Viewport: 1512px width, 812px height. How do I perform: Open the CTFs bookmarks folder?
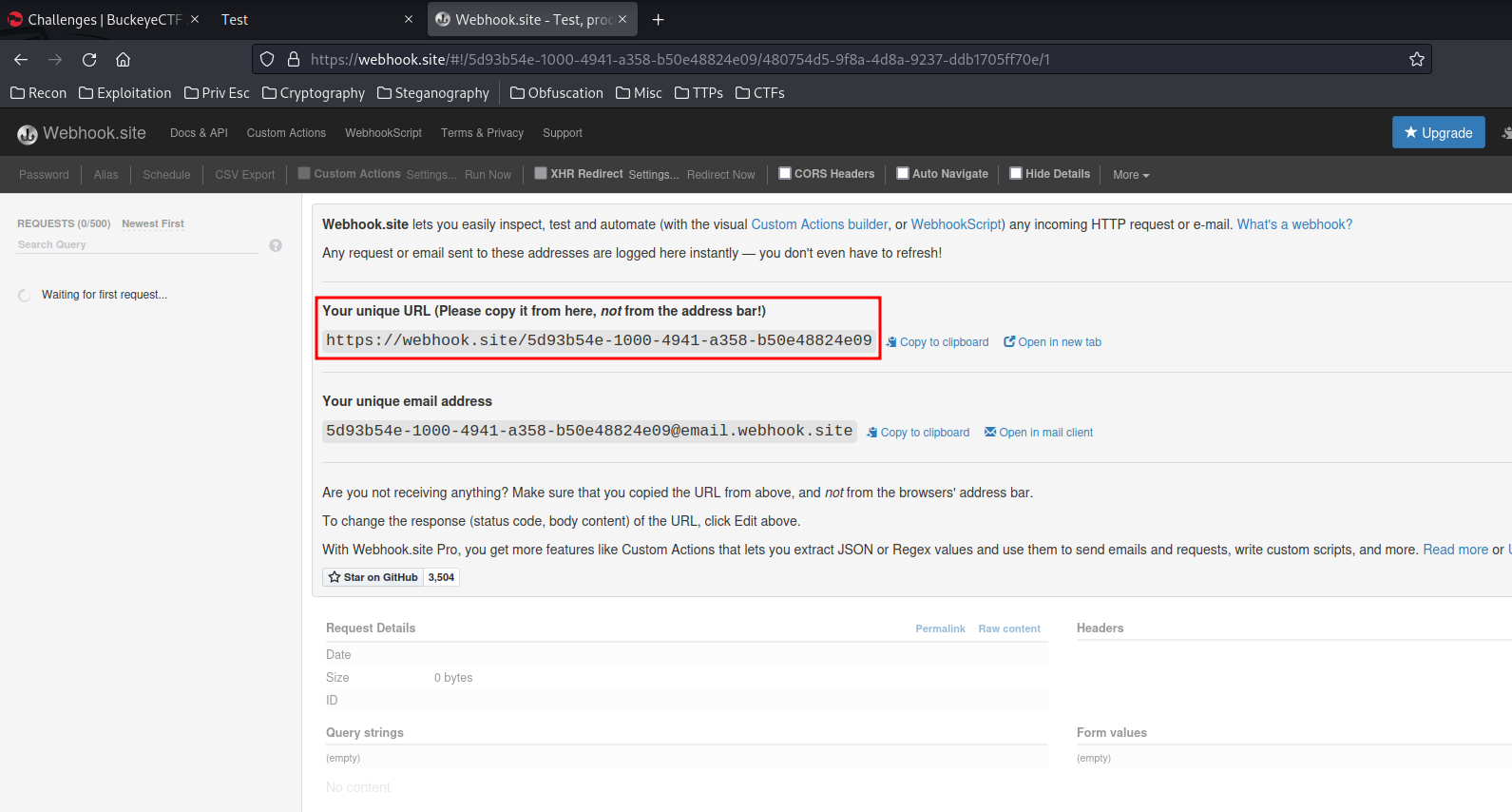[x=760, y=93]
